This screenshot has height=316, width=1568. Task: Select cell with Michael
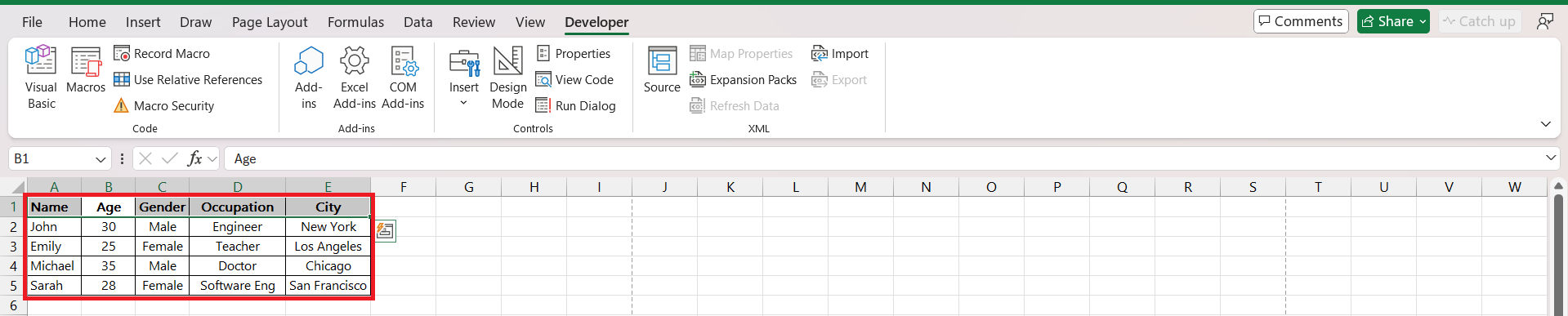(55, 266)
